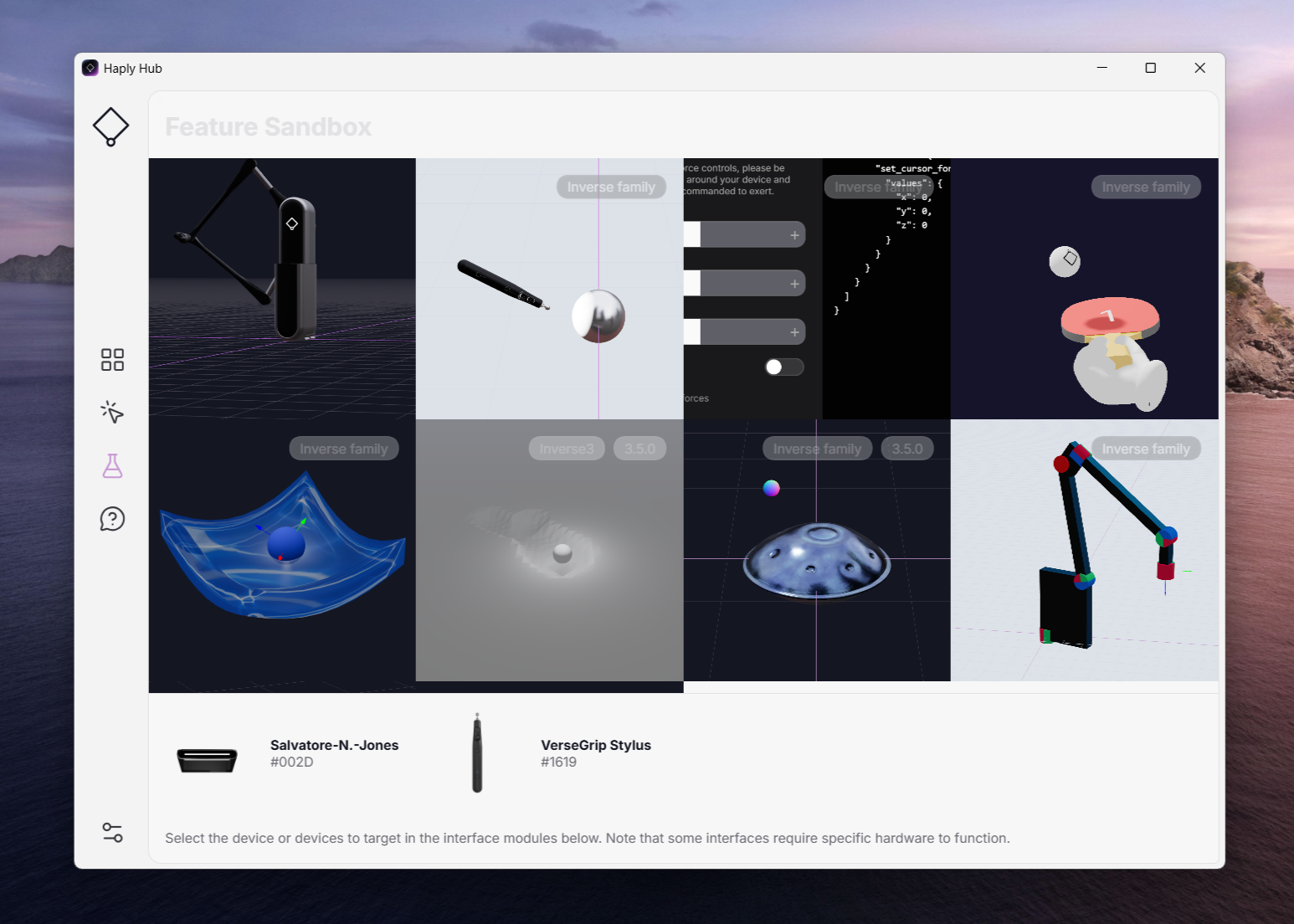Select the cursor click sidebar icon
The height and width of the screenshot is (924, 1294).
pos(112,412)
